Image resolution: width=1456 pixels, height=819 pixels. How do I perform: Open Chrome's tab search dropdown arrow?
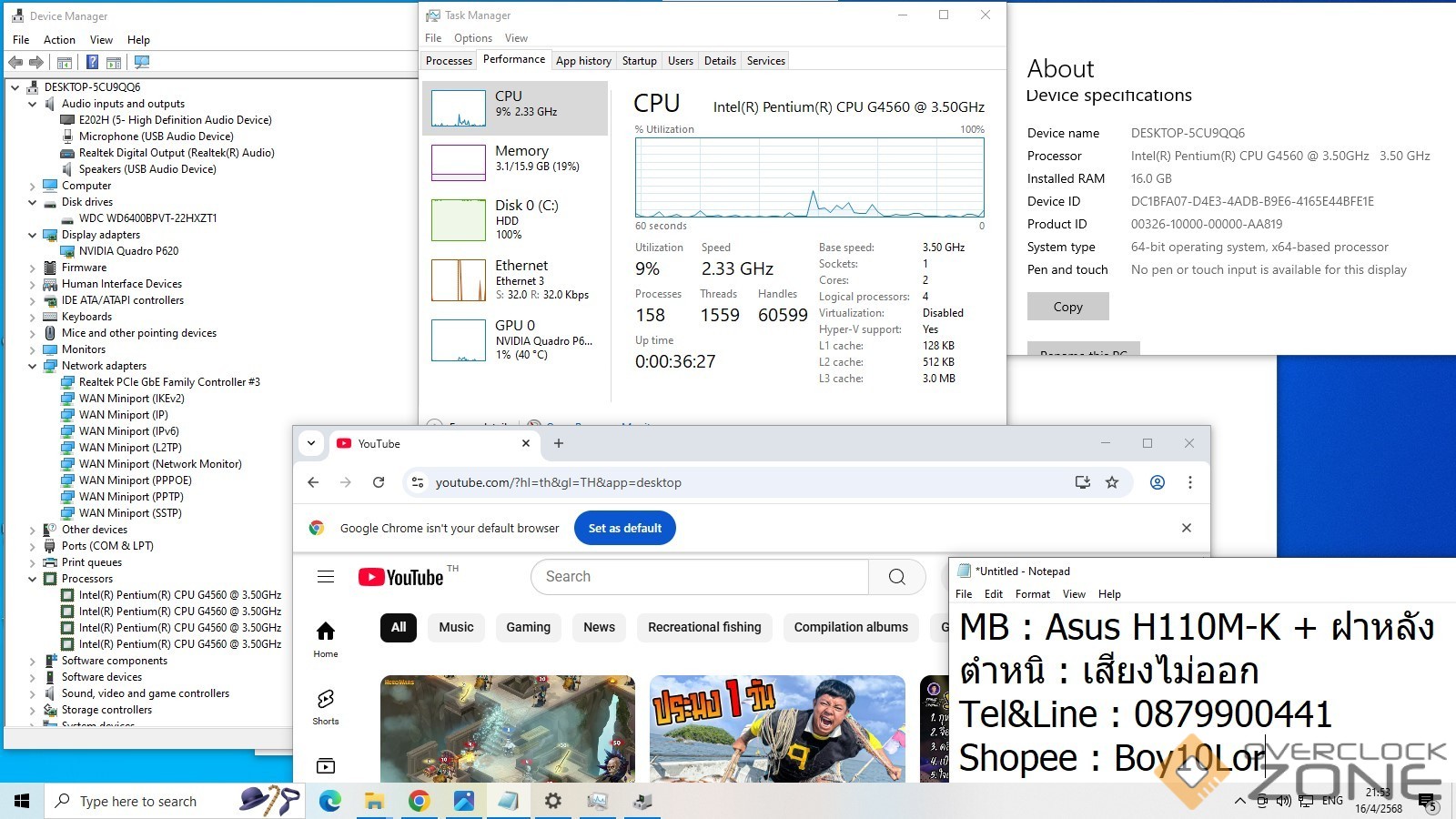pyautogui.click(x=311, y=443)
